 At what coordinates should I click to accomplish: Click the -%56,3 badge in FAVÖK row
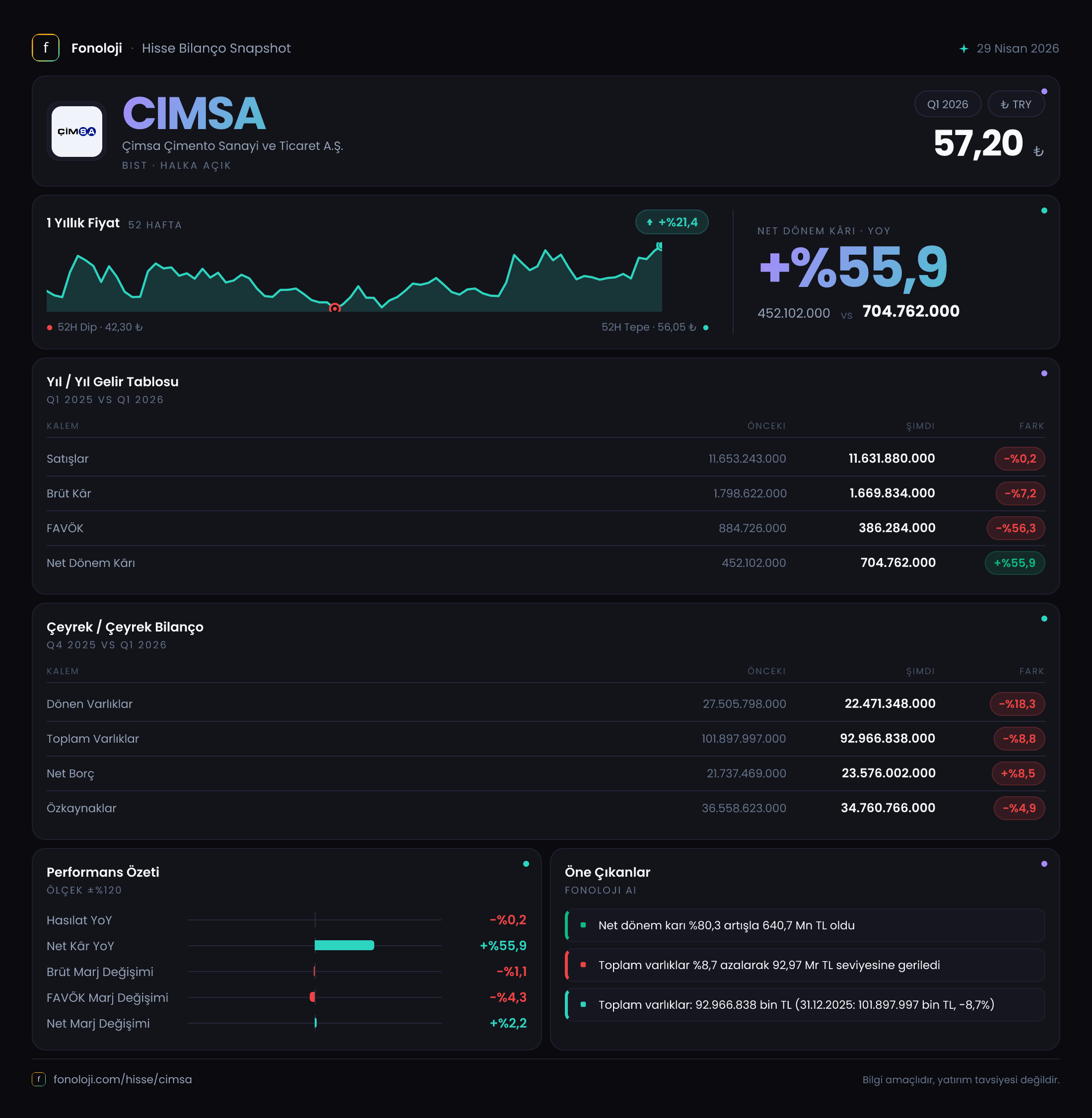pyautogui.click(x=1015, y=528)
